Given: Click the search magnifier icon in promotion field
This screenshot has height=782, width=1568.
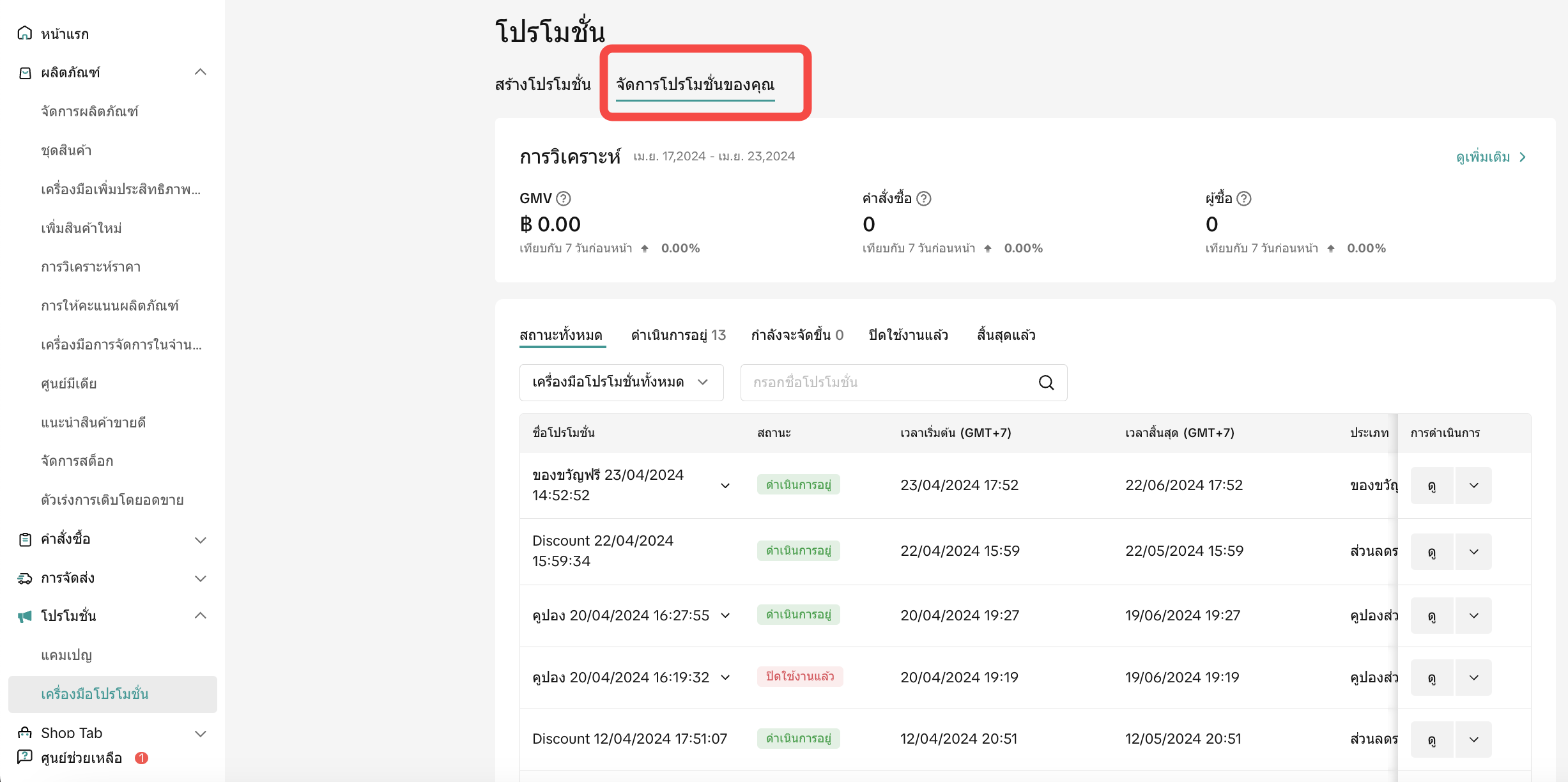Looking at the screenshot, I should click(1046, 383).
